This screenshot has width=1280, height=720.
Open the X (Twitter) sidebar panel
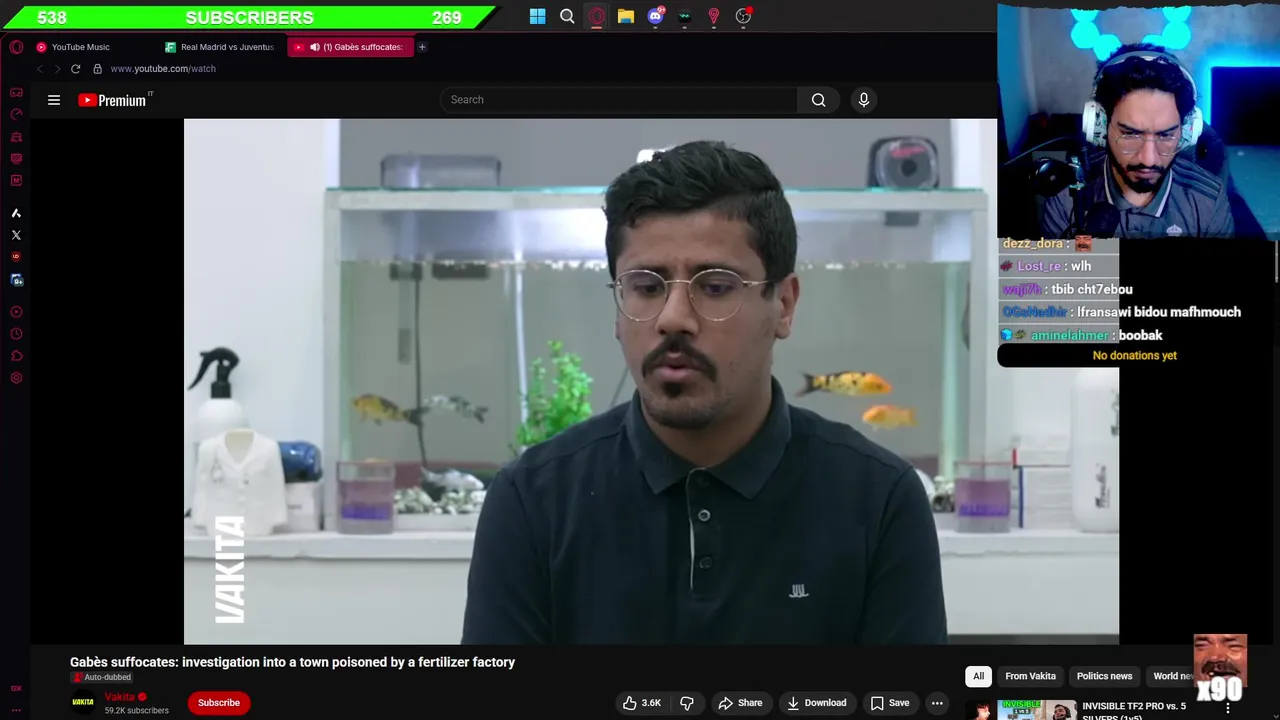pos(16,235)
